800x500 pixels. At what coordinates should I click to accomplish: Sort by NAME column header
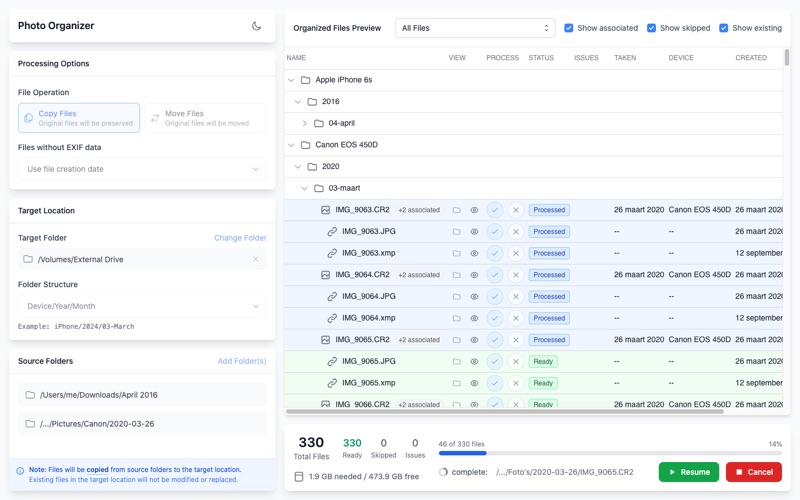tap(296, 58)
